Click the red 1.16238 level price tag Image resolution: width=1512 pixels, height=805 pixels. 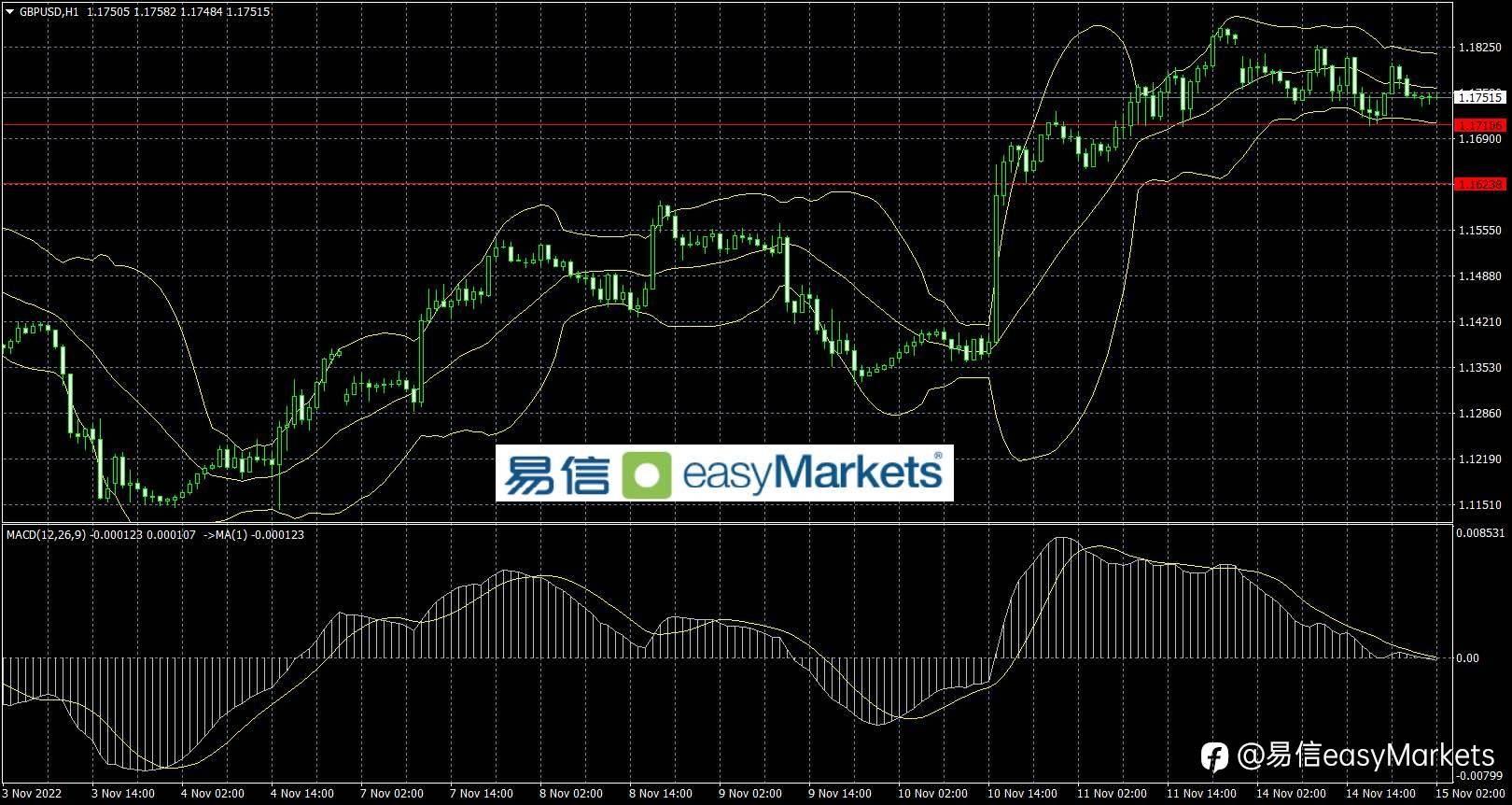coord(1480,185)
